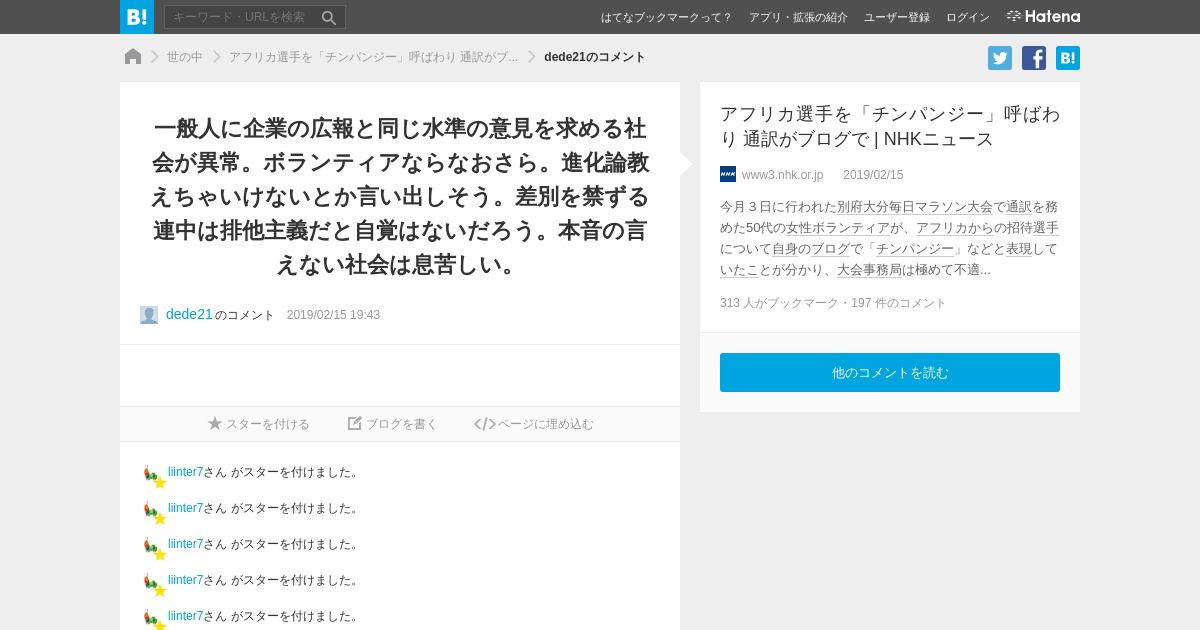This screenshot has width=1200, height=630.
Task: Open first liinter7 star user link
Action: [x=185, y=472]
